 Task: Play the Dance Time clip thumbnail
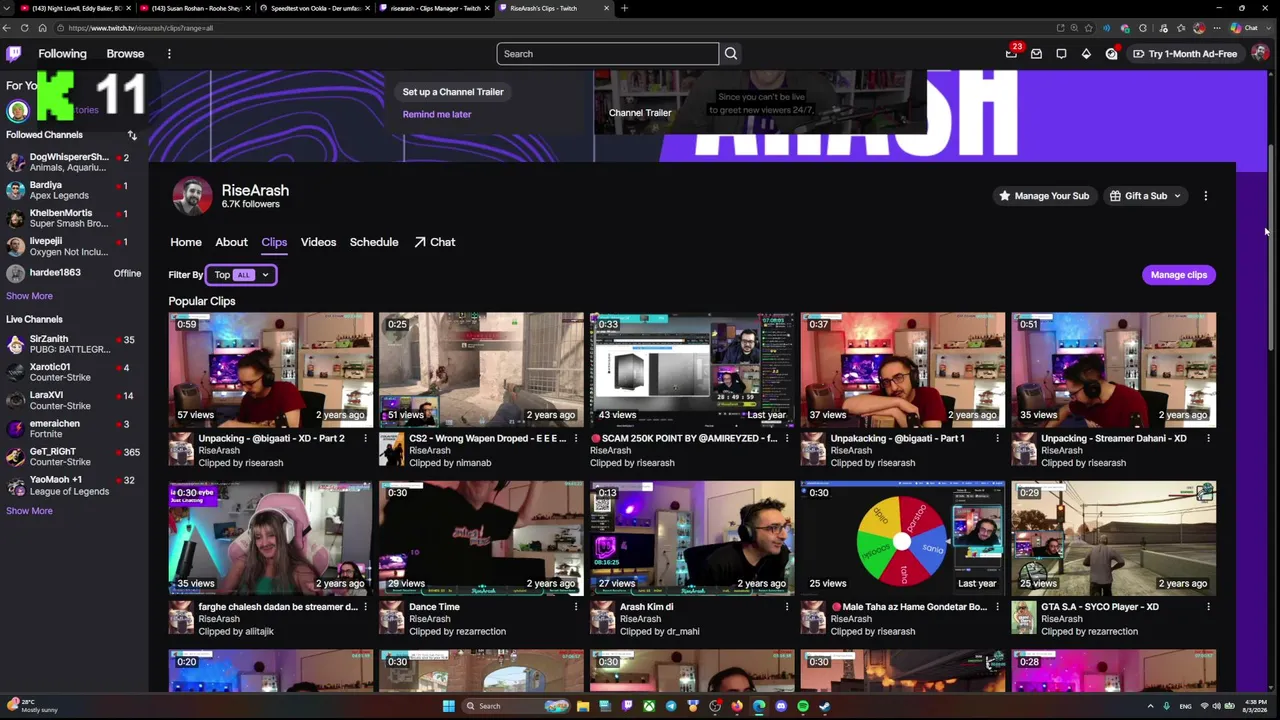click(481, 538)
